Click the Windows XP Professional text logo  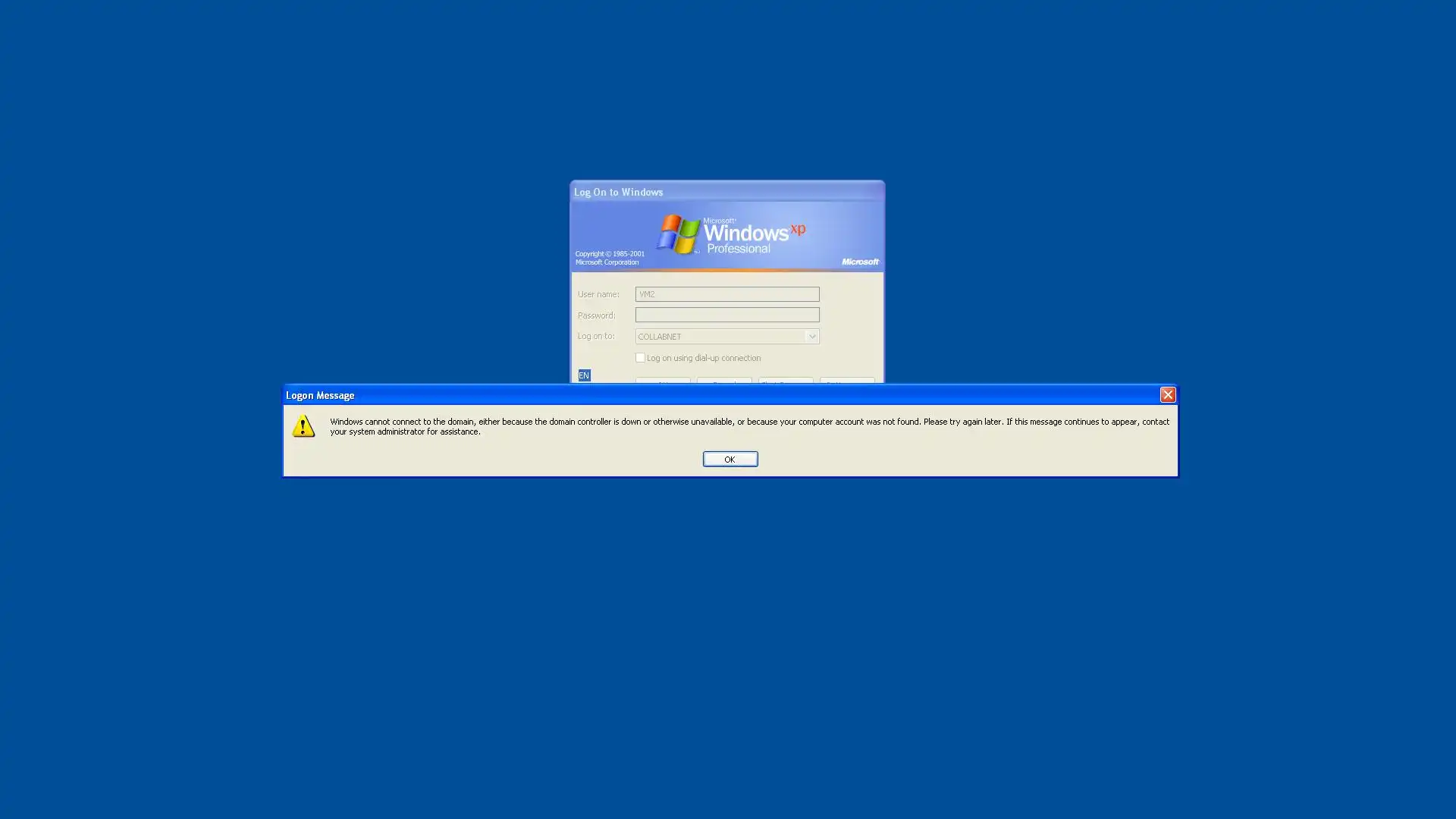(753, 236)
